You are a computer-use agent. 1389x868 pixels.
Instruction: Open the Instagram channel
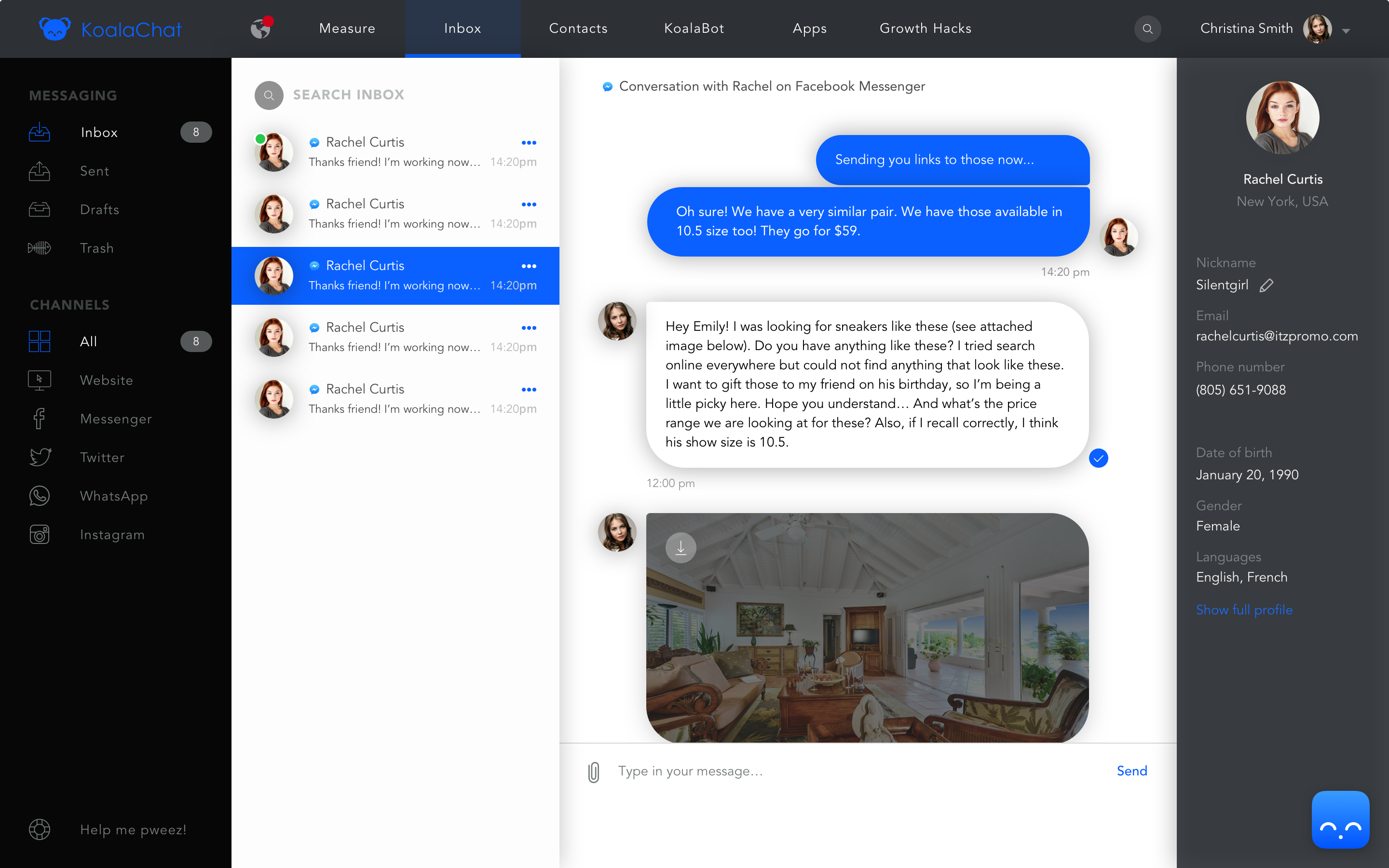coord(112,534)
